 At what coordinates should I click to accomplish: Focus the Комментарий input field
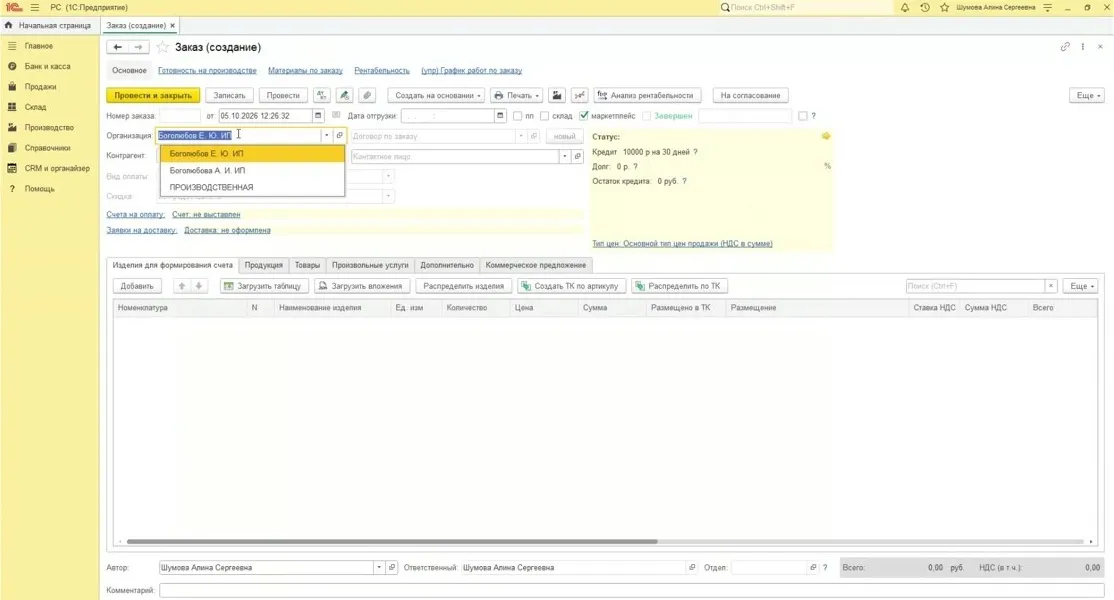631,590
